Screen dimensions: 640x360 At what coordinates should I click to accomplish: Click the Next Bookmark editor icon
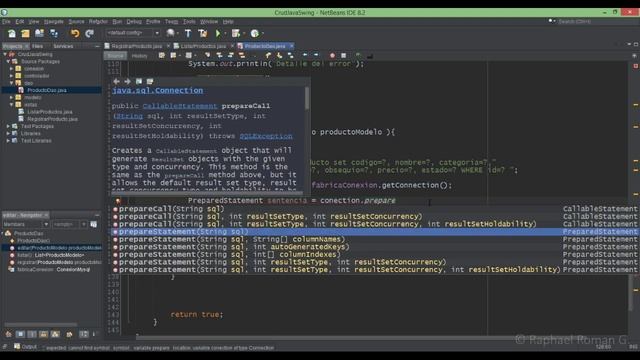point(279,55)
